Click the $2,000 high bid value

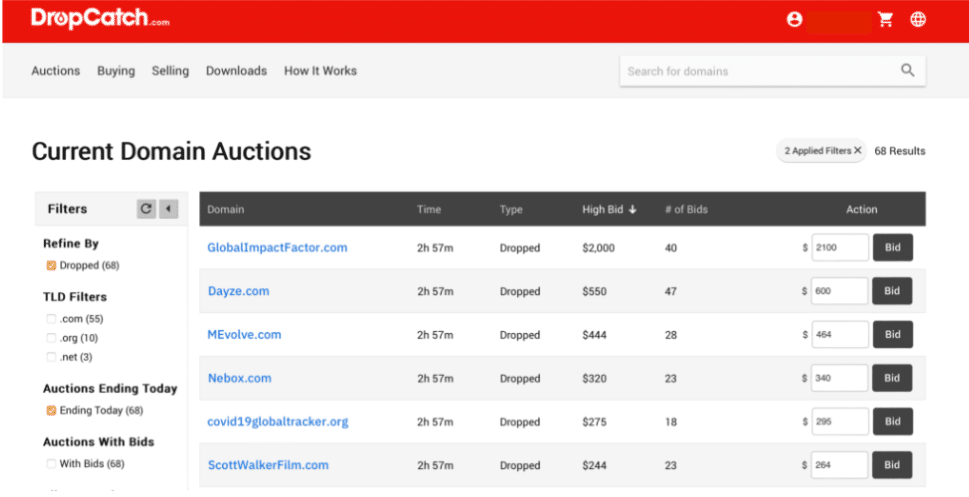pyautogui.click(x=598, y=248)
